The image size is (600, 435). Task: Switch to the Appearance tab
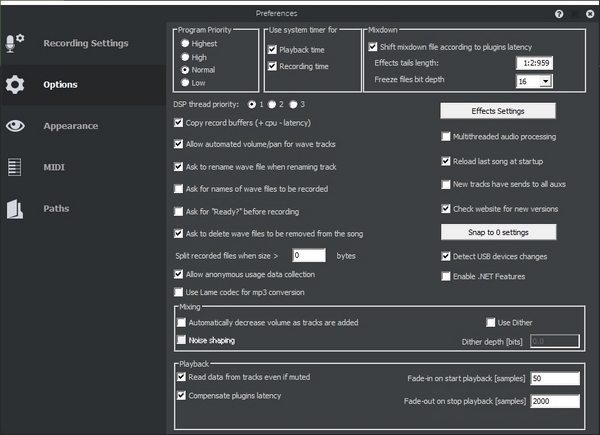[x=70, y=126]
